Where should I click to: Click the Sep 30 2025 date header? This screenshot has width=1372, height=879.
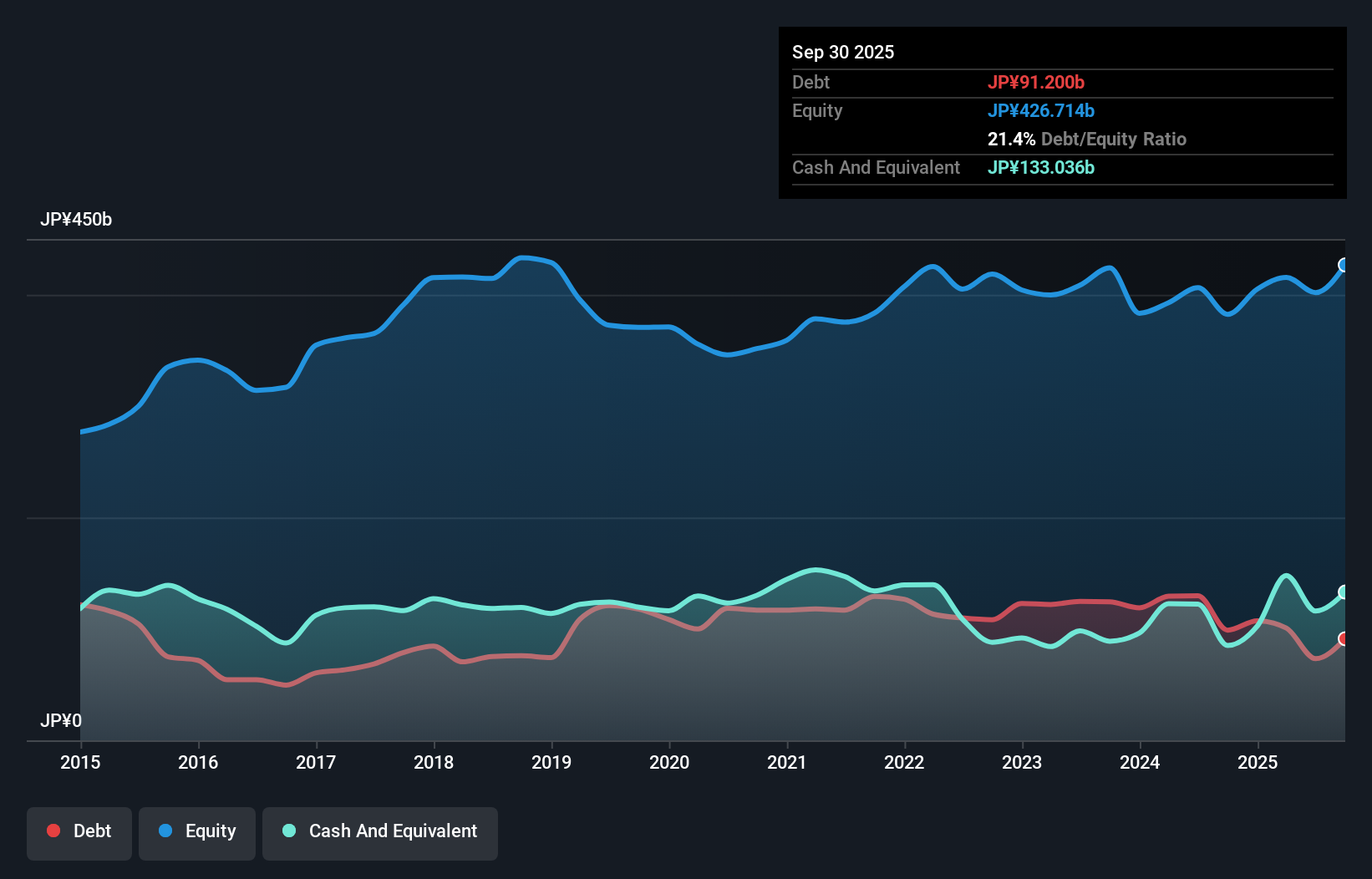pyautogui.click(x=843, y=52)
